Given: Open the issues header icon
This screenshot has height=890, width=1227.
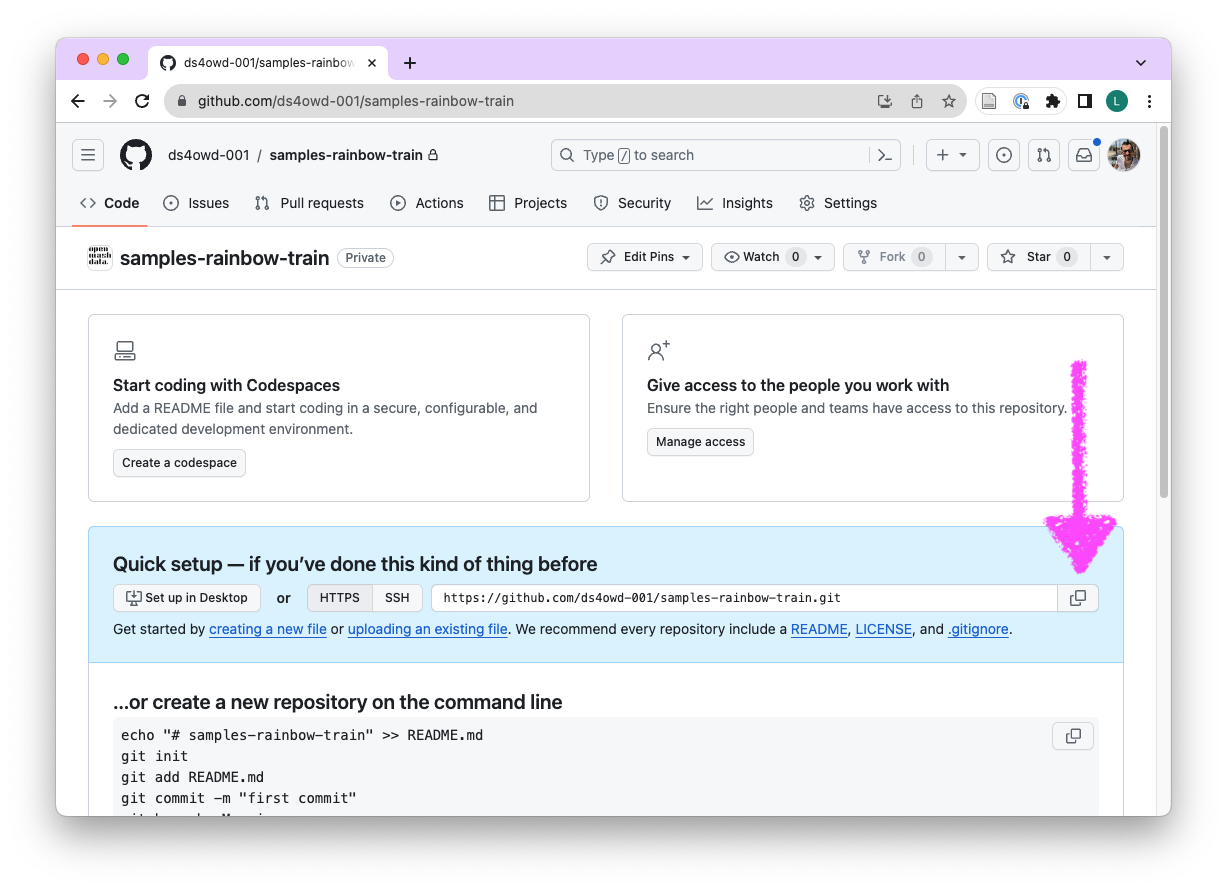Looking at the screenshot, I should click(1004, 155).
